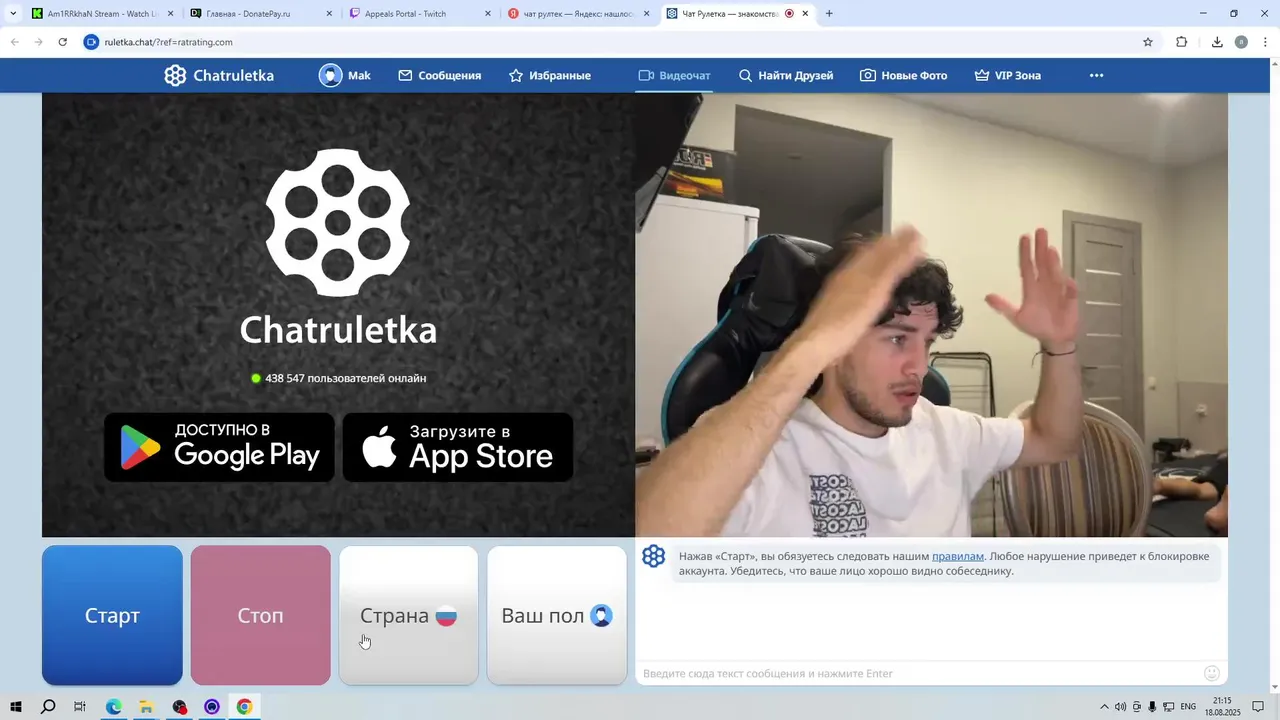Screen dimensions: 1280x720
Task: Open Windows taskbar search
Action: pyautogui.click(x=48, y=707)
